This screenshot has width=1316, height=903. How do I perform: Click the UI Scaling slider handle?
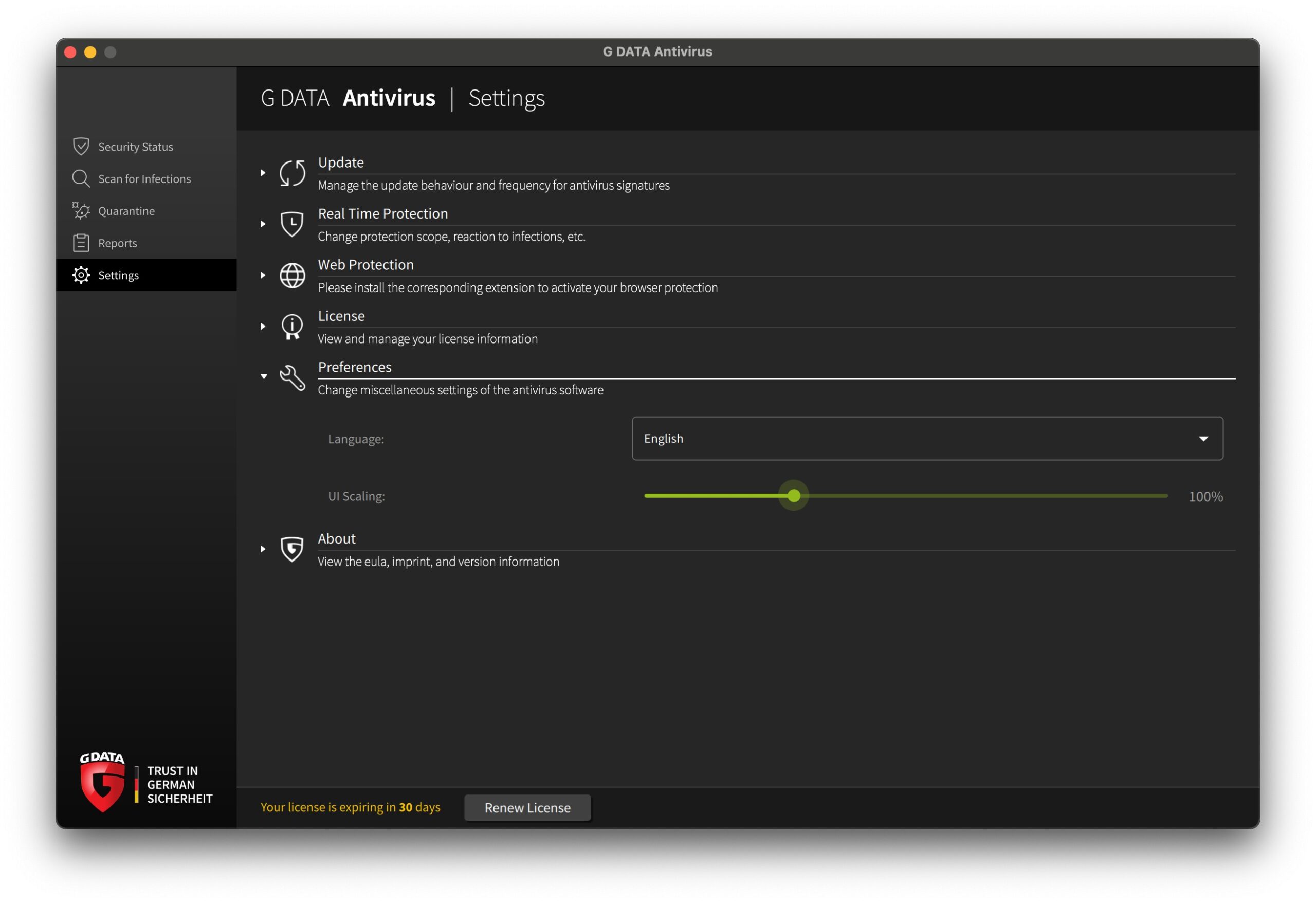click(x=794, y=496)
